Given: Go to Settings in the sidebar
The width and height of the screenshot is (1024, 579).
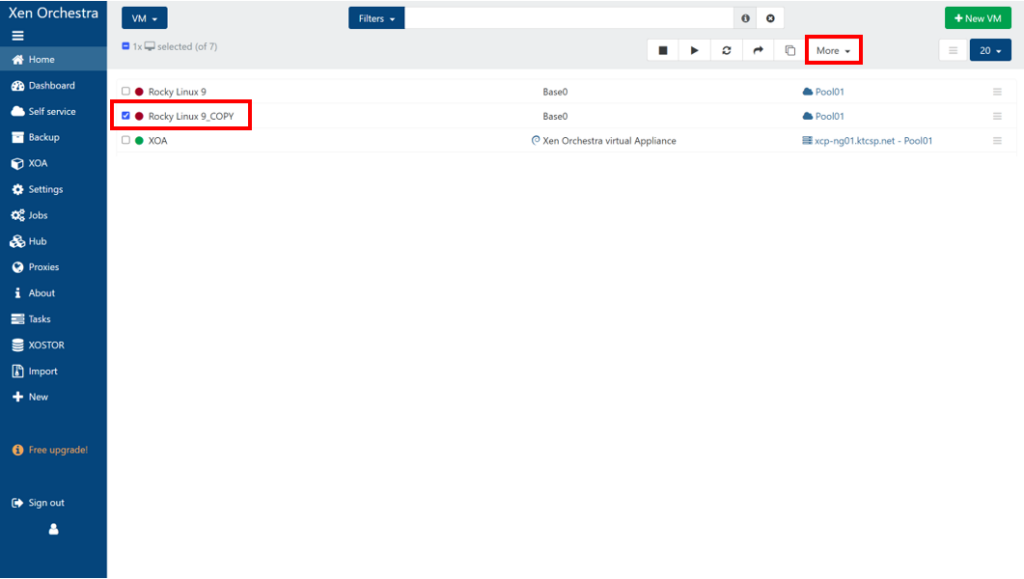Looking at the screenshot, I should 45,190.
